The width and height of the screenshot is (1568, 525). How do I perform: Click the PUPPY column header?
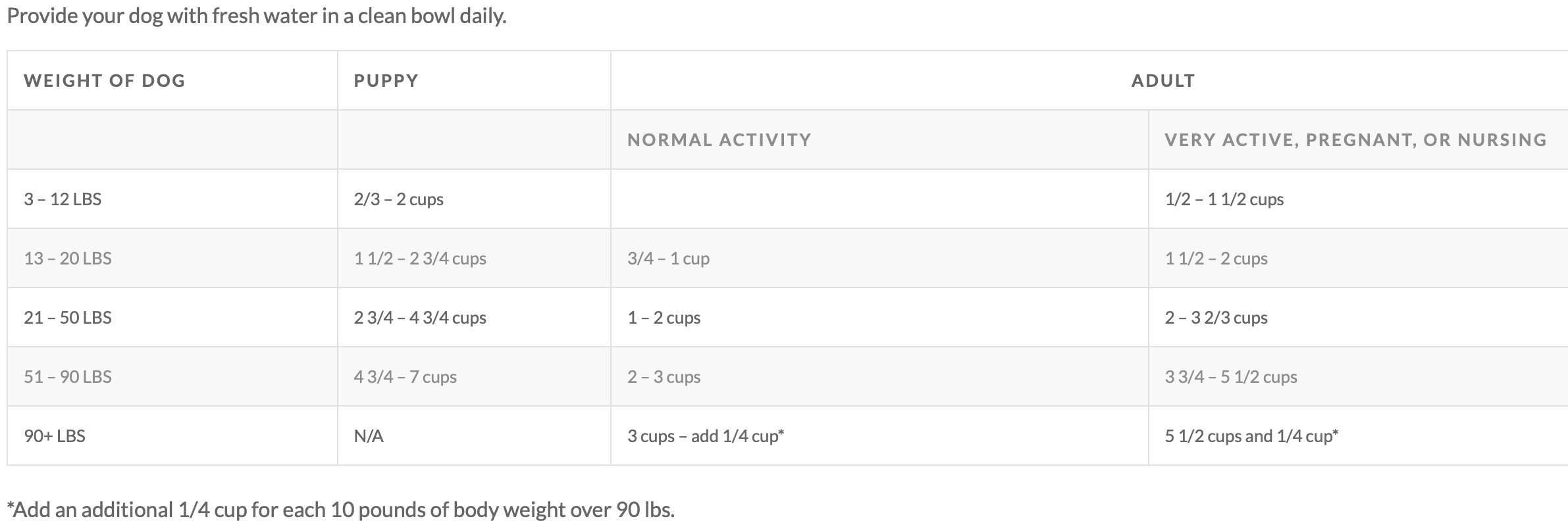click(386, 80)
